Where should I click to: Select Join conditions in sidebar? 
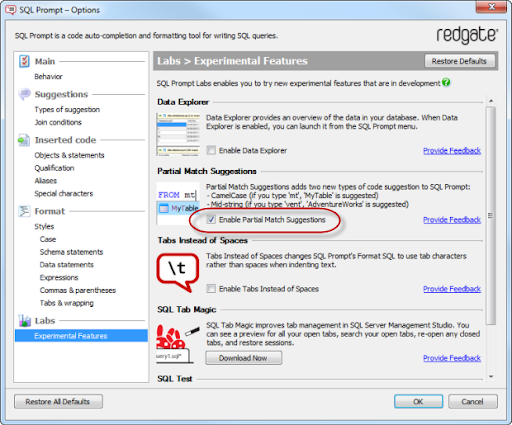point(58,122)
